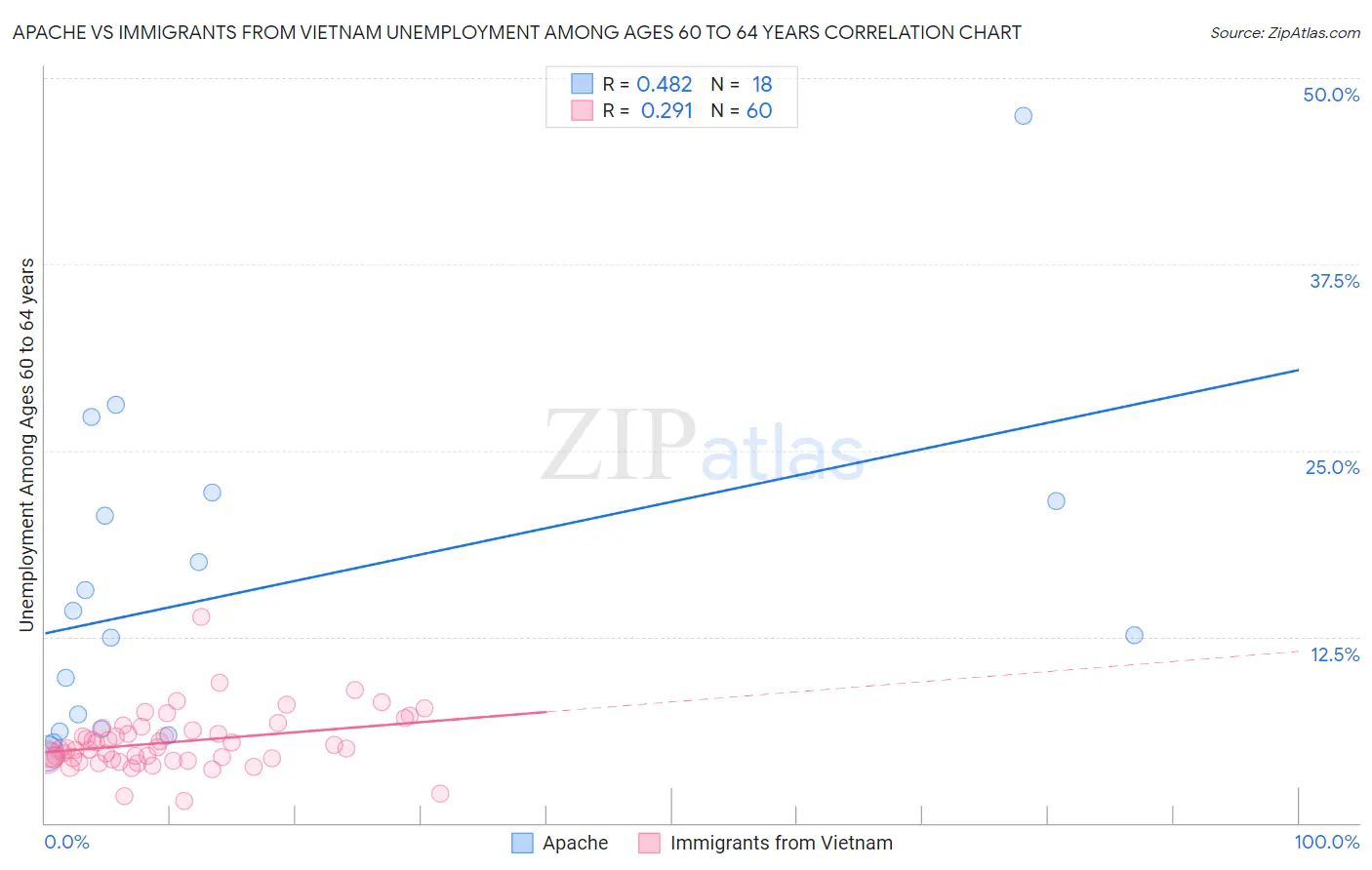Click the solid pink Vietnam regression line
Screen dimensions: 1372x870
pyautogui.click(x=295, y=732)
